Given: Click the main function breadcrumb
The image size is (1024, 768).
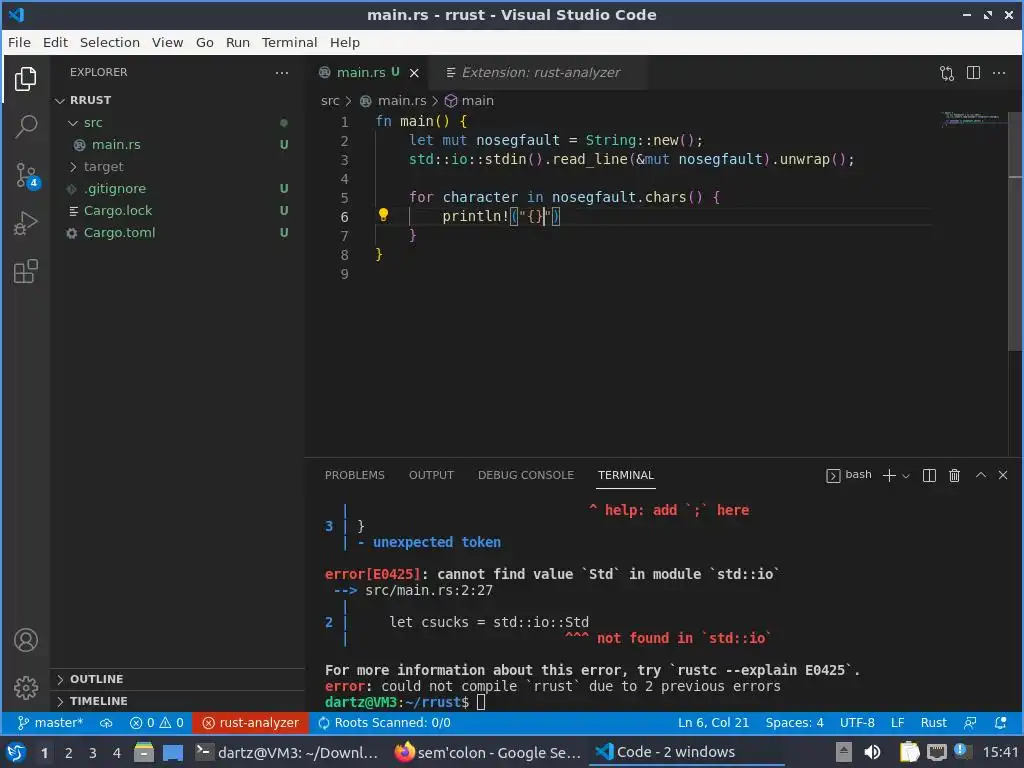Looking at the screenshot, I should pyautogui.click(x=469, y=101).
